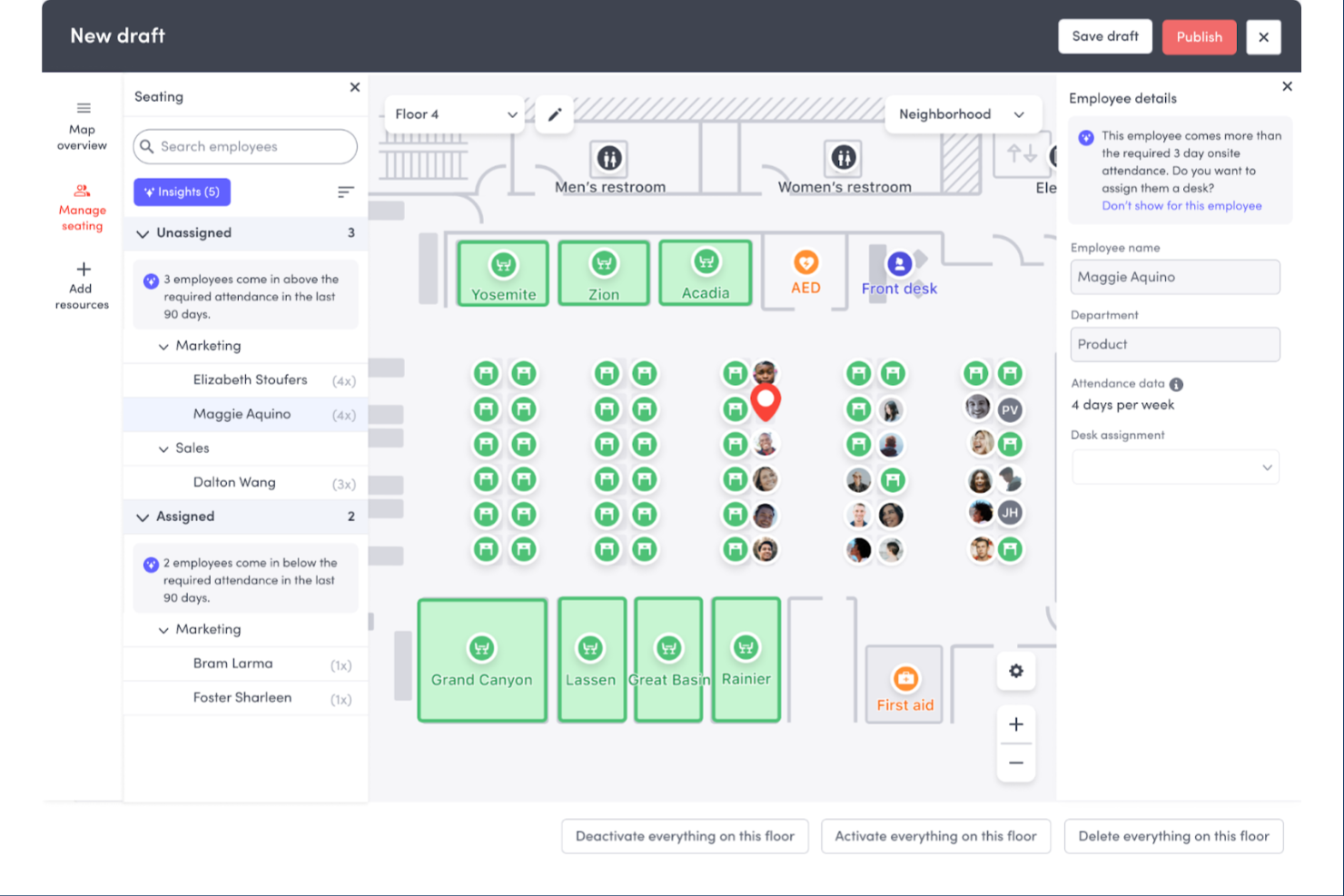Click Don't show for this employee
This screenshot has width=1344, height=896.
(x=1181, y=205)
